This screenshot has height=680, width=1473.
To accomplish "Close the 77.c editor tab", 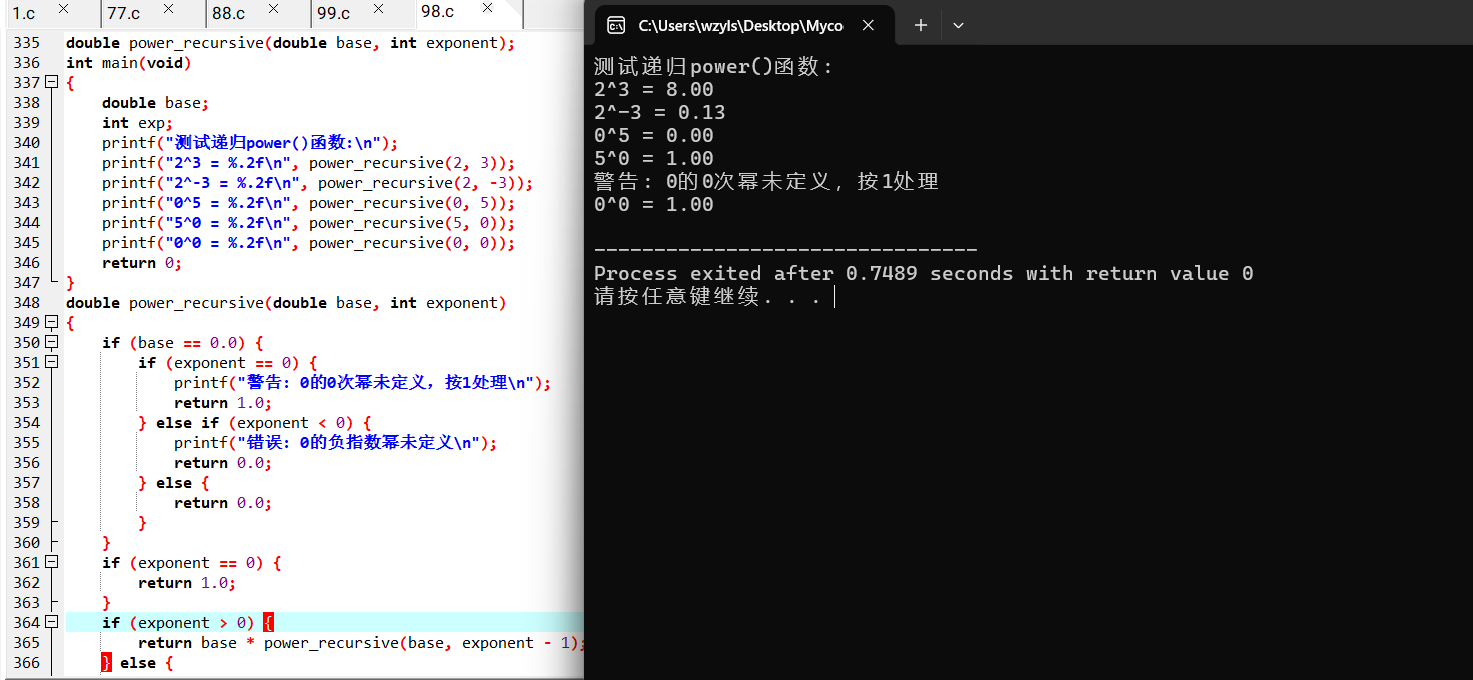I will pos(168,9).
